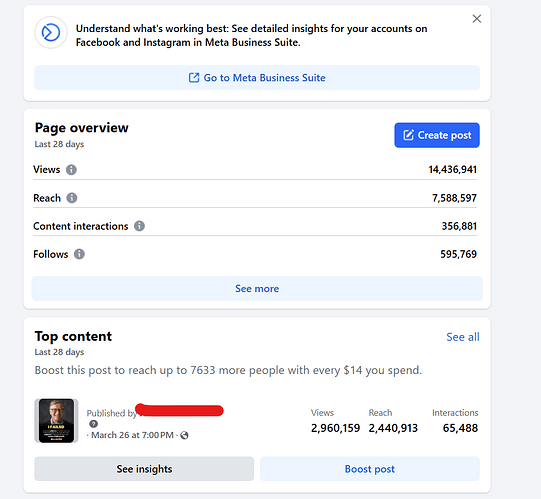Click the question mark icon under Published by
The image size is (541, 499).
[x=94, y=424]
